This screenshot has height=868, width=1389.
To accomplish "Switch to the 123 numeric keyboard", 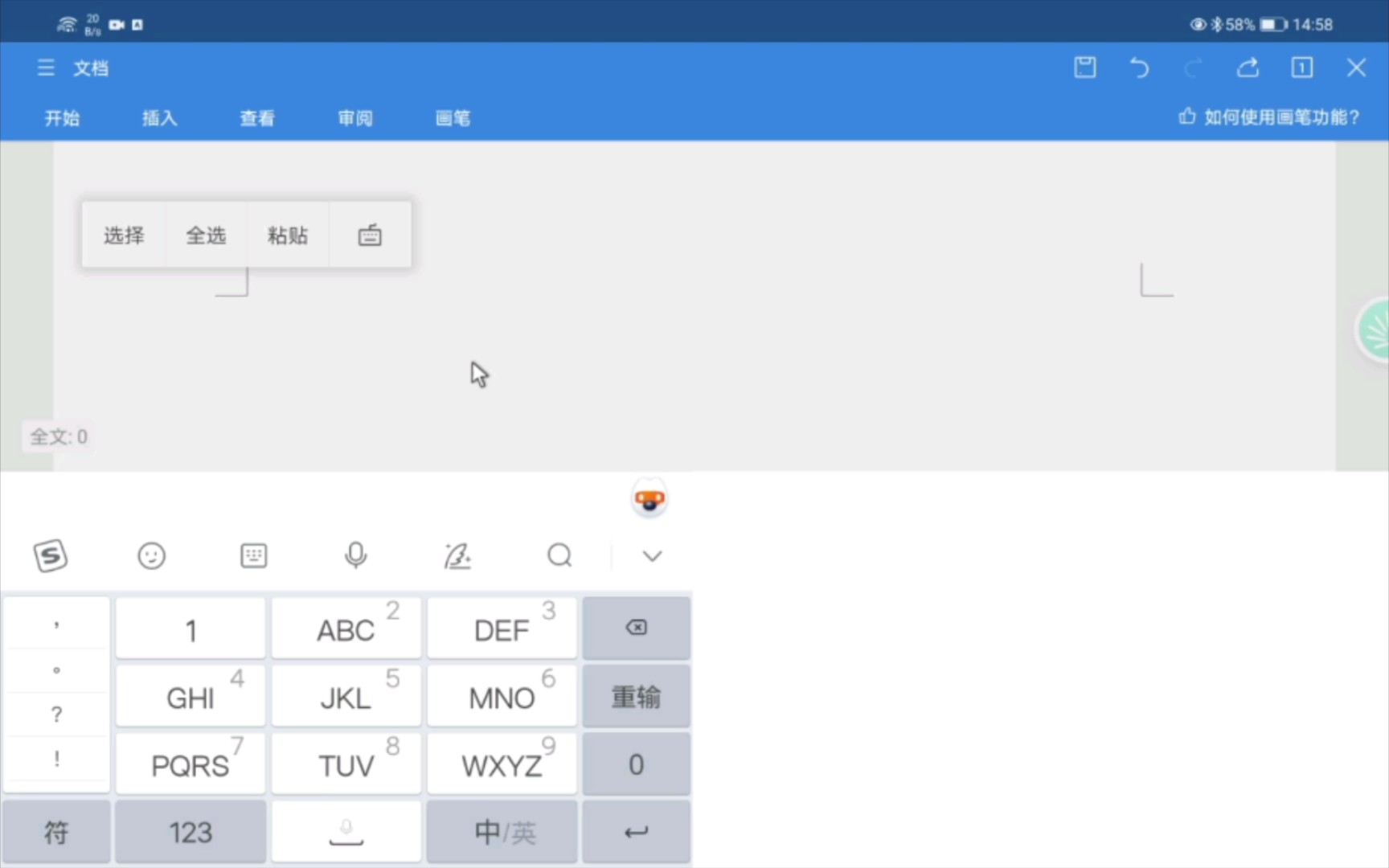I will tap(191, 832).
